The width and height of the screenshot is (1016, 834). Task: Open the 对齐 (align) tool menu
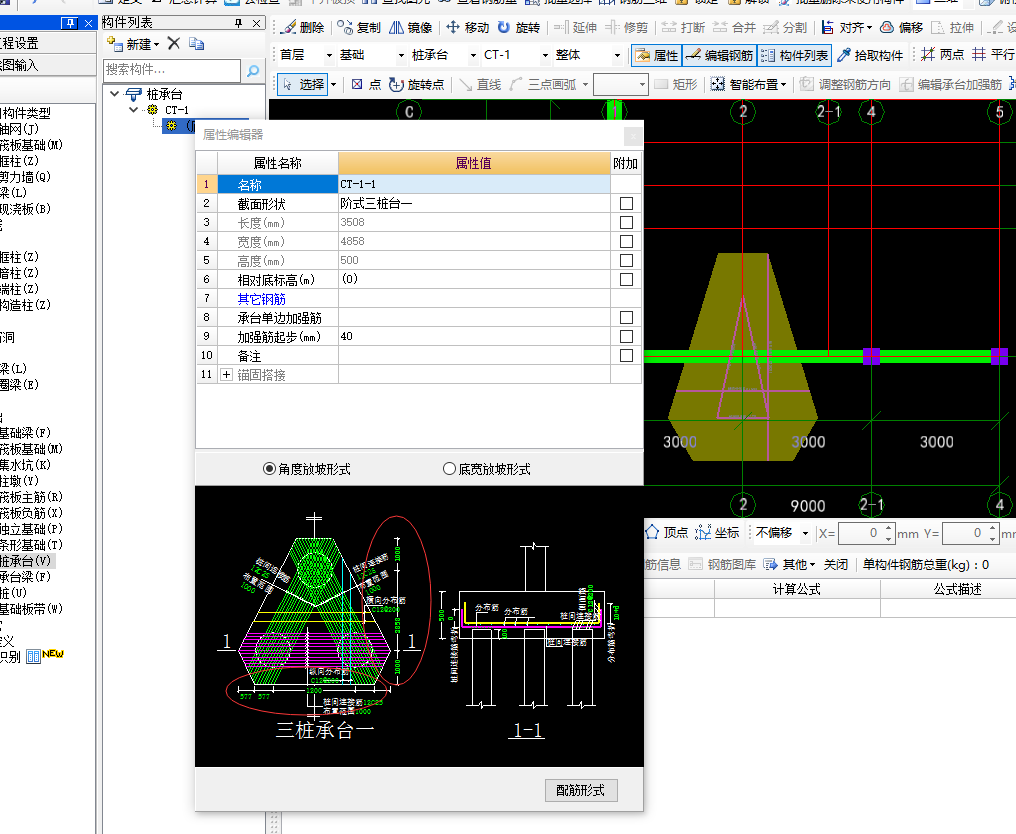pos(846,27)
